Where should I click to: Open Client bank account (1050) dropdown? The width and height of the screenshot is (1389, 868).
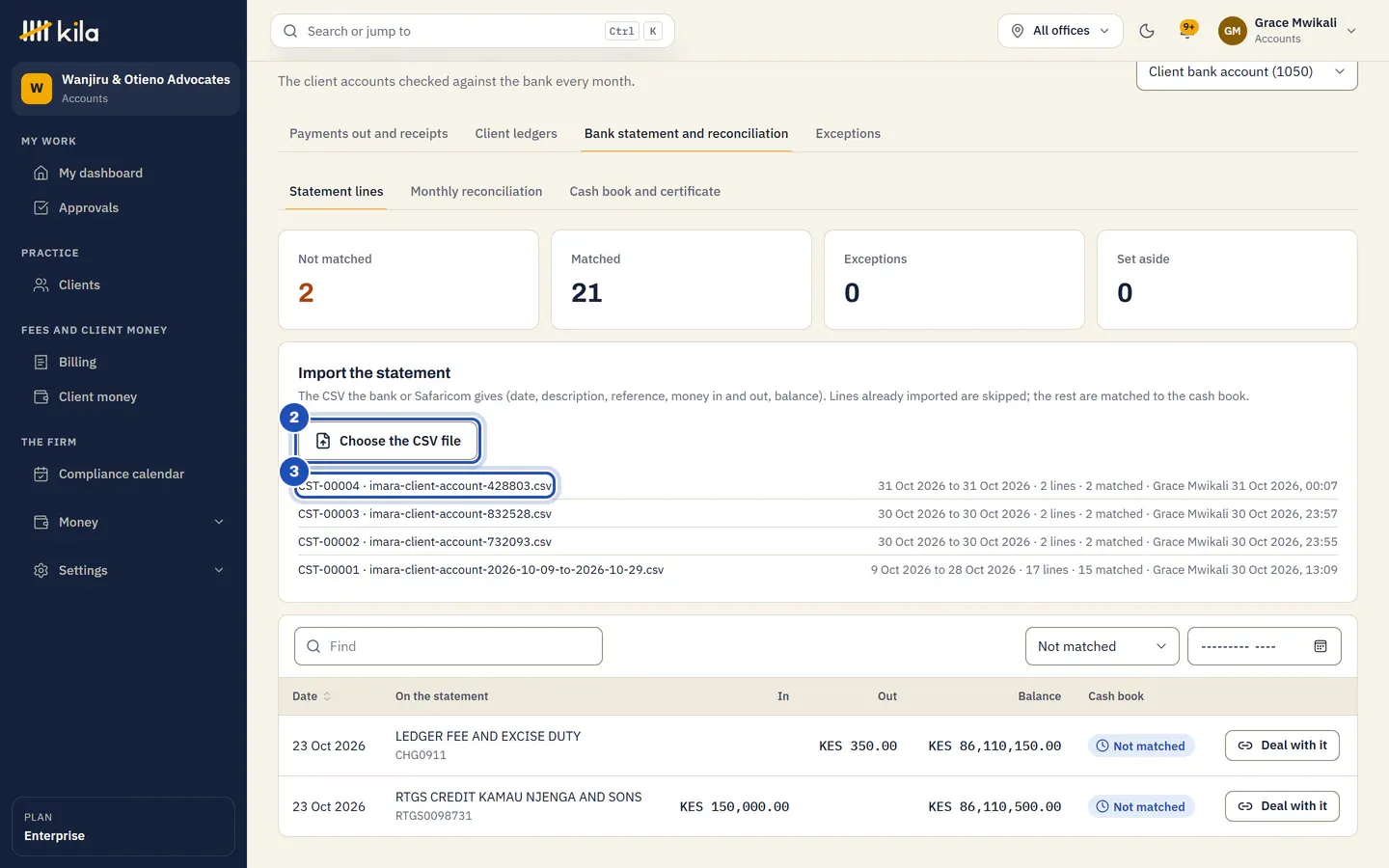click(1246, 72)
